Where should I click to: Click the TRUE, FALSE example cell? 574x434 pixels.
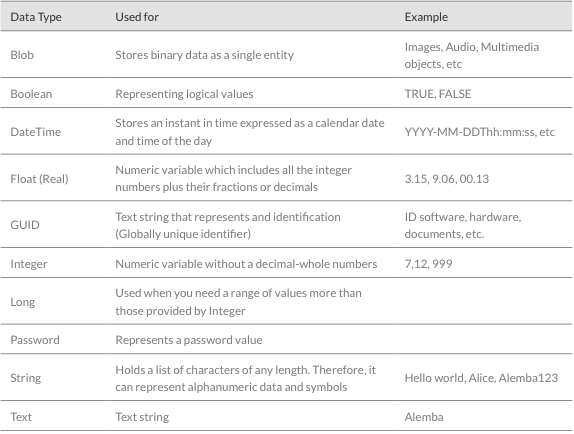(438, 94)
